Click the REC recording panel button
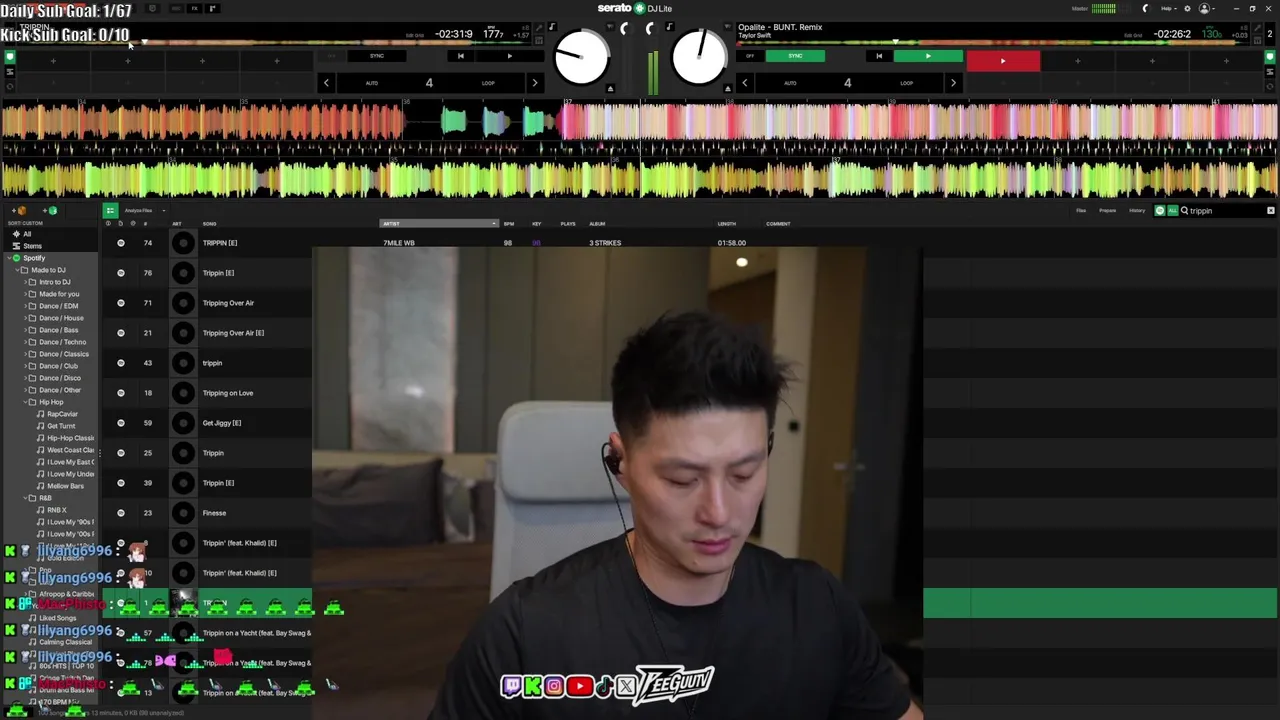Viewport: 1280px width, 720px height. (x=176, y=8)
